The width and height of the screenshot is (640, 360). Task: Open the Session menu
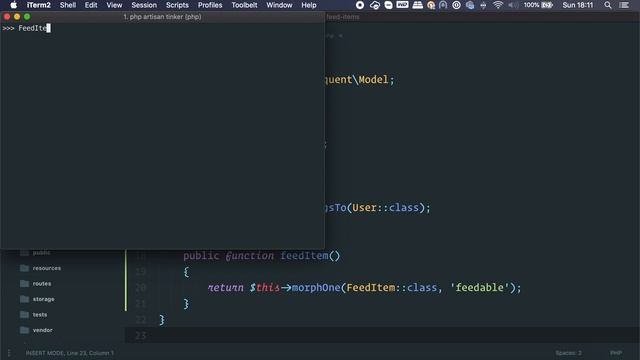coord(144,5)
